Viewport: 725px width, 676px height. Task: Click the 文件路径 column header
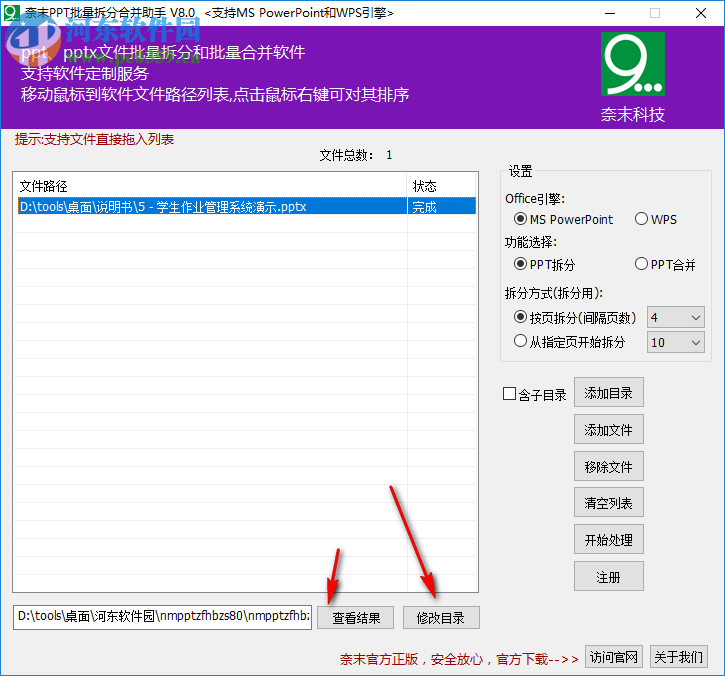coord(210,186)
